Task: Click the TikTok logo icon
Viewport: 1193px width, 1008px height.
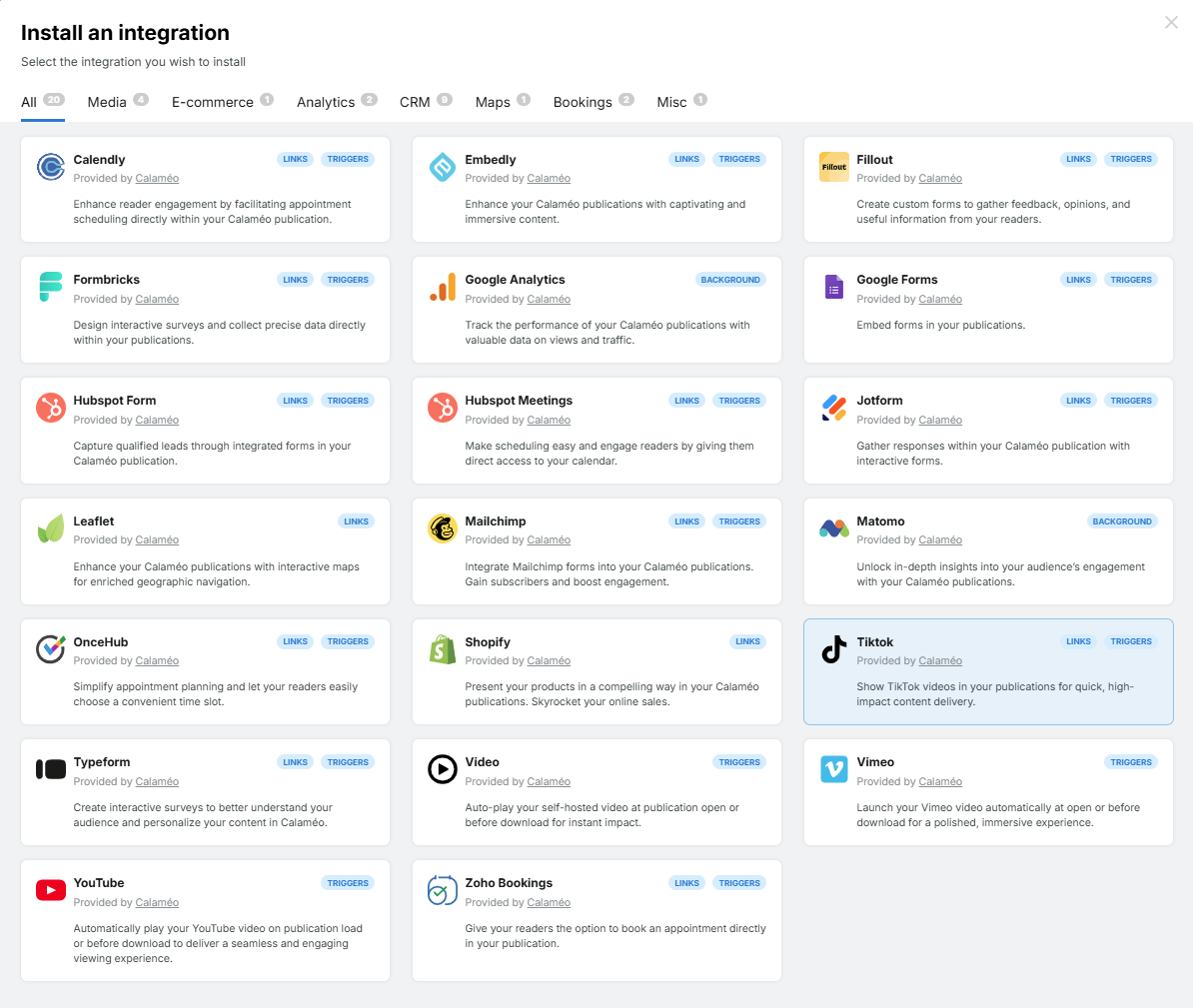Action: pyautogui.click(x=833, y=649)
